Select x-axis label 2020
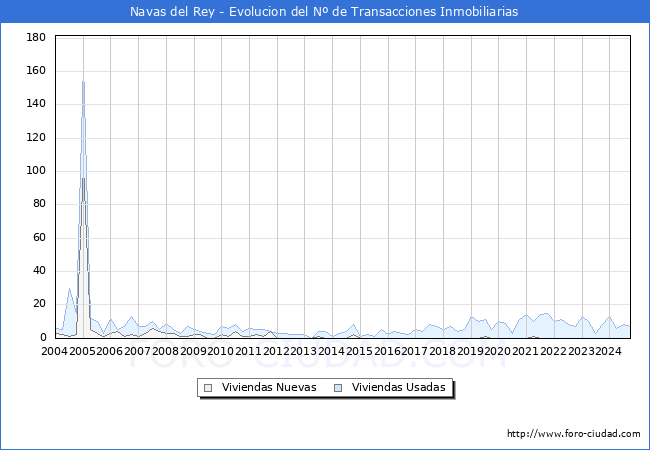The image size is (650, 450). pos(498,351)
